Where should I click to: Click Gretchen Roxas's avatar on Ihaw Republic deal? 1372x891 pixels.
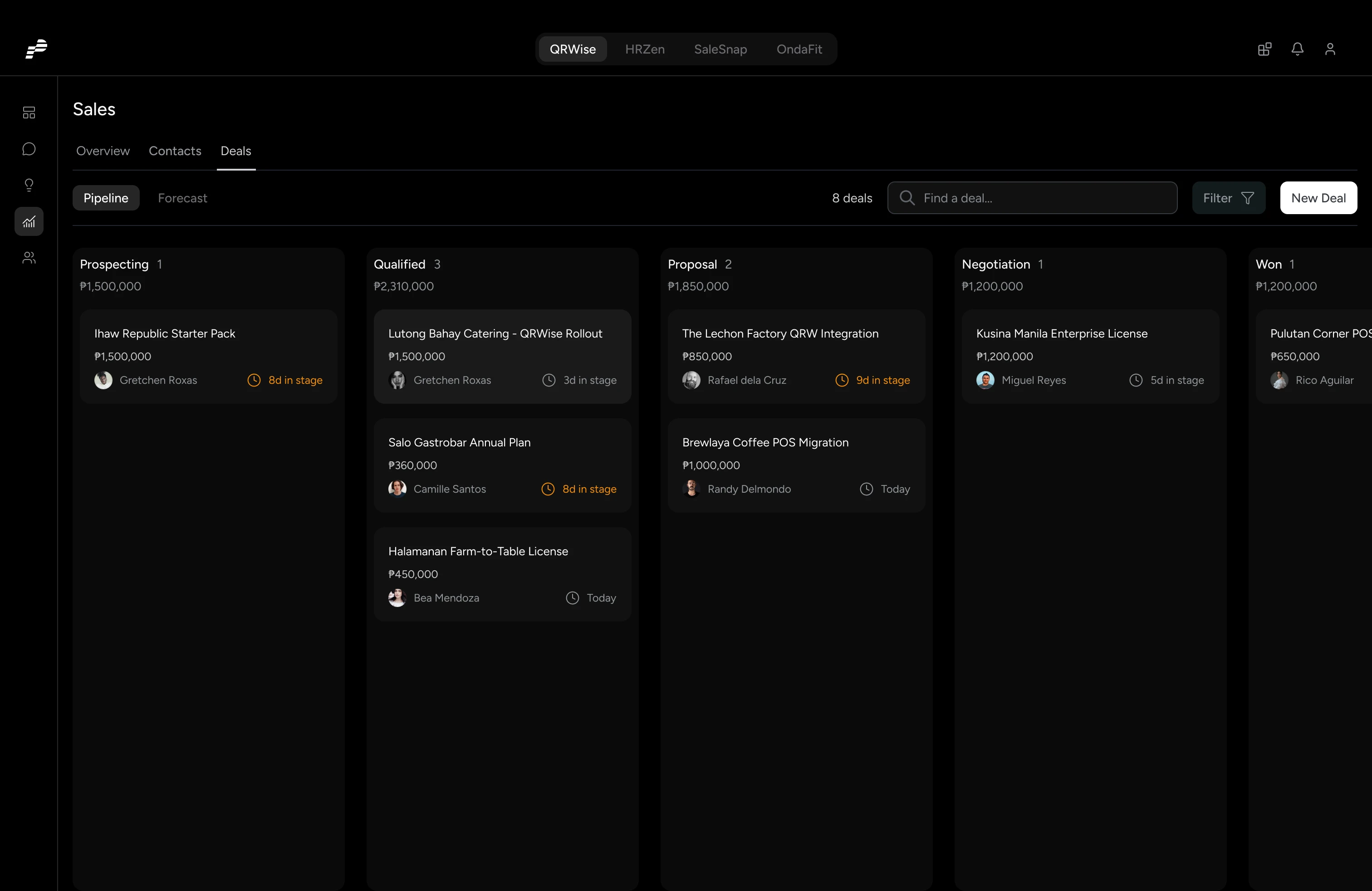tap(103, 380)
